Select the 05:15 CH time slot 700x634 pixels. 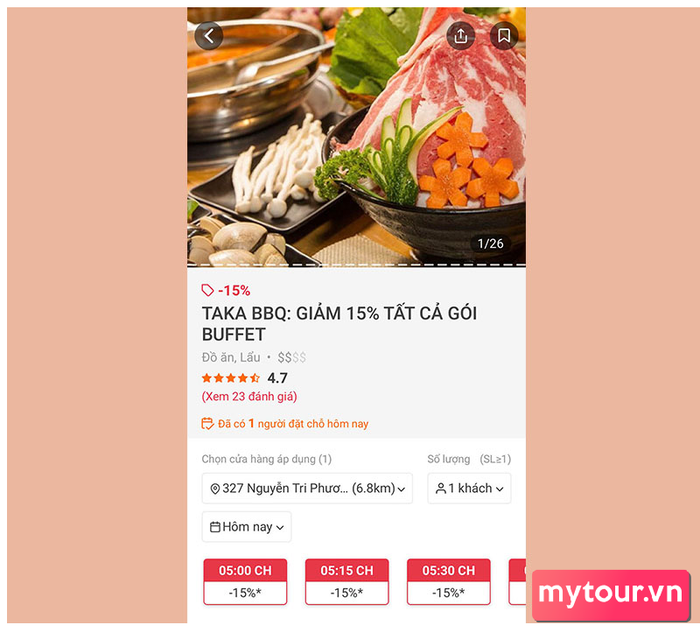click(x=347, y=582)
